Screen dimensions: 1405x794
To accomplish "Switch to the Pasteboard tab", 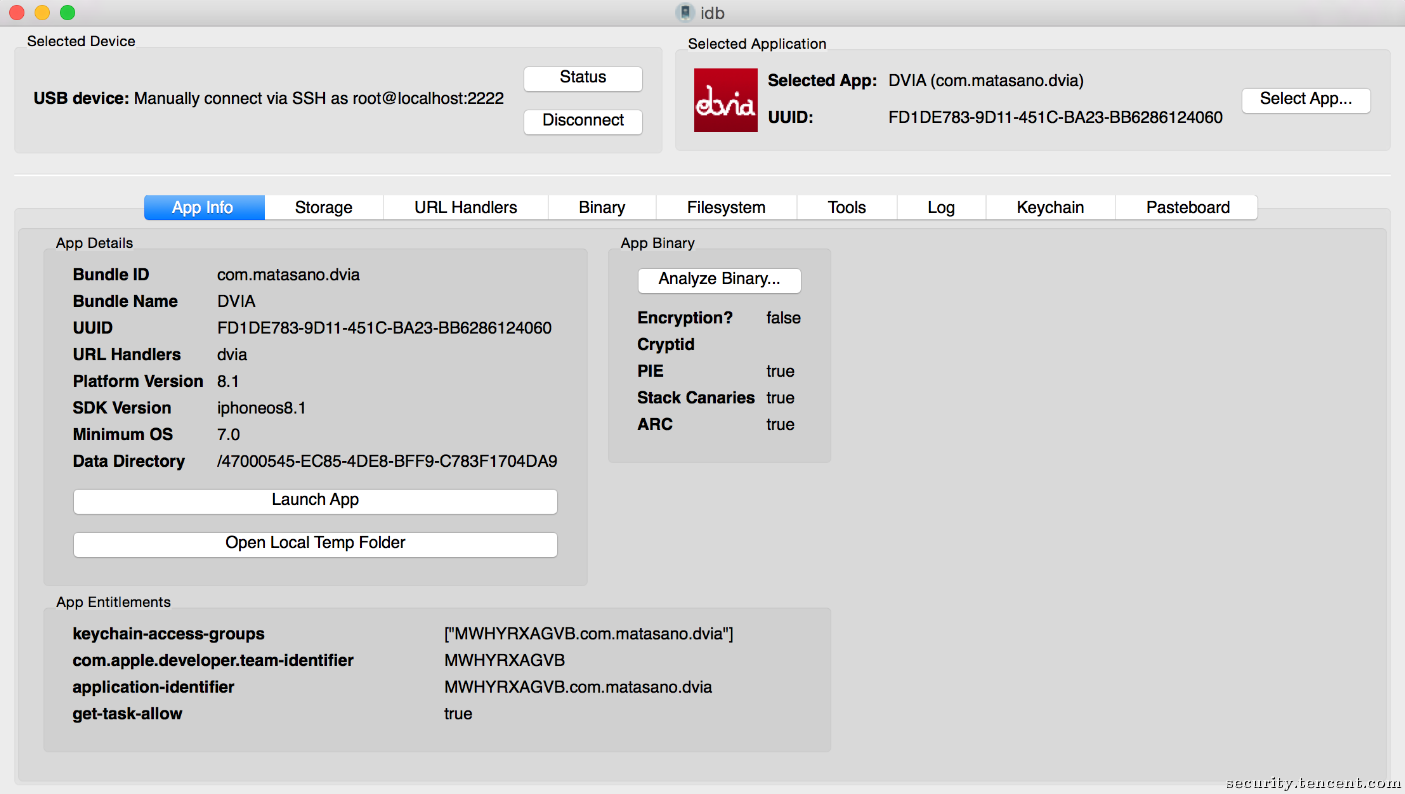I will click(1188, 207).
